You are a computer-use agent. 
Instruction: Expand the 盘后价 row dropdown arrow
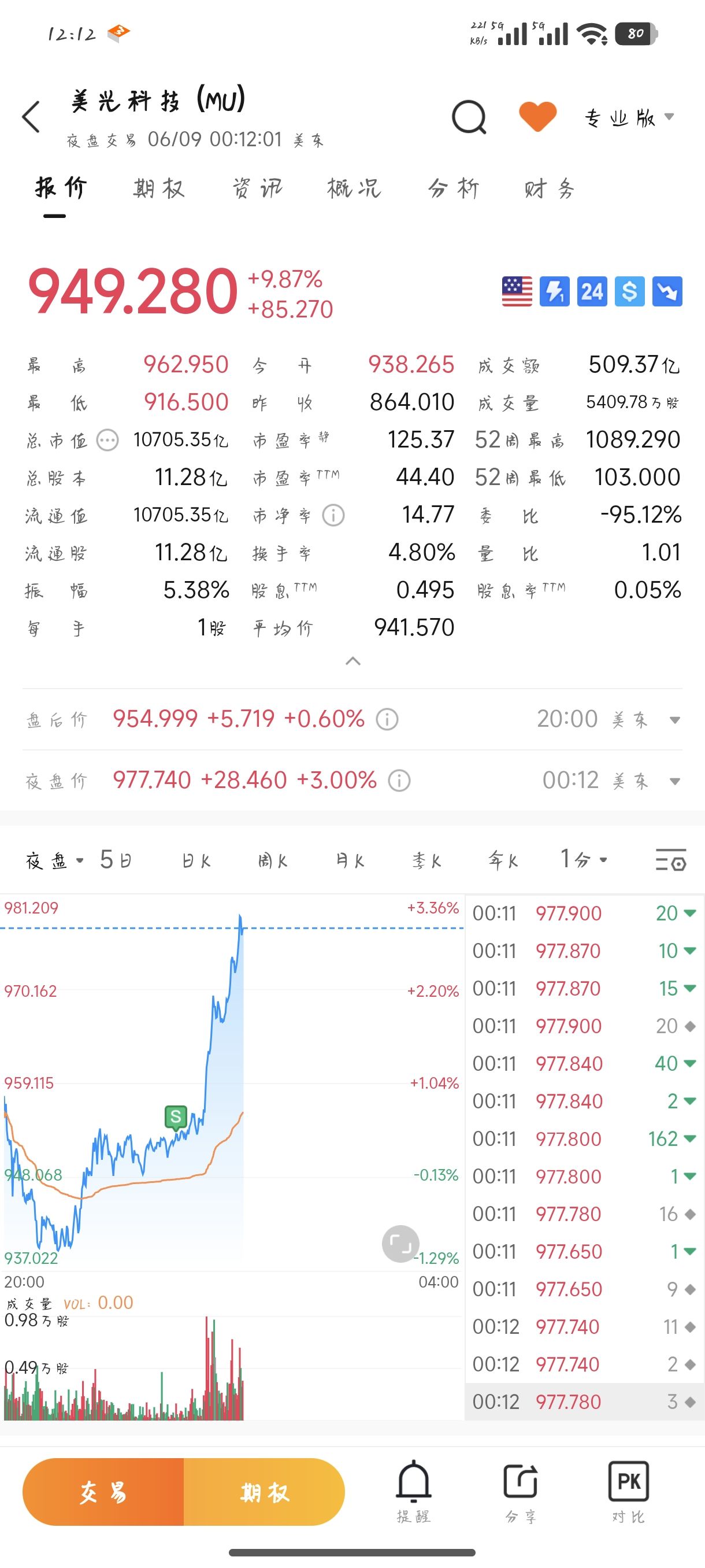(x=674, y=720)
